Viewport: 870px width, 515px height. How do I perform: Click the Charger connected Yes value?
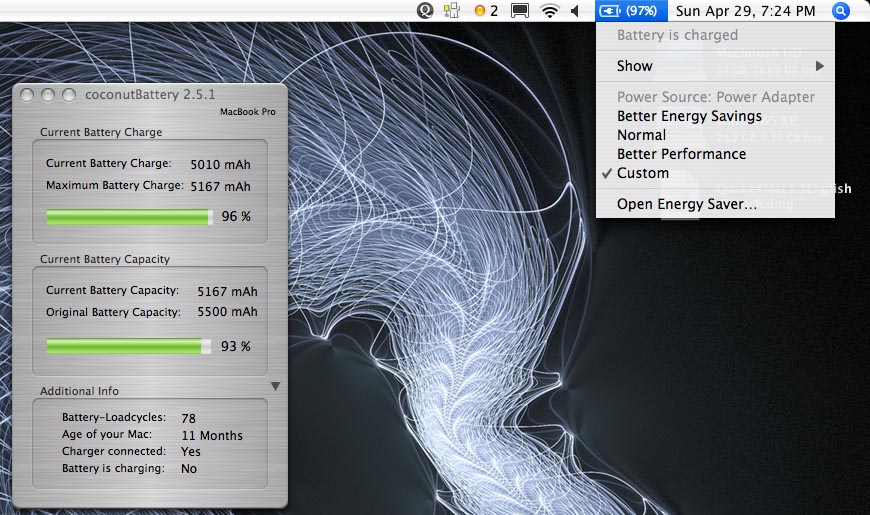pyautogui.click(x=191, y=452)
